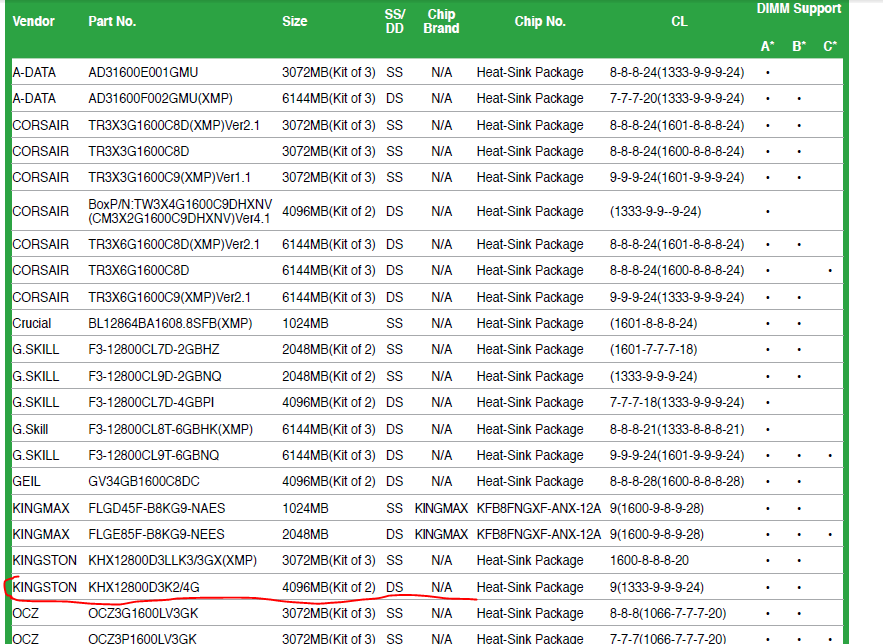This screenshot has height=644, width=883.
Task: Click the CL column header
Action: (x=679, y=21)
